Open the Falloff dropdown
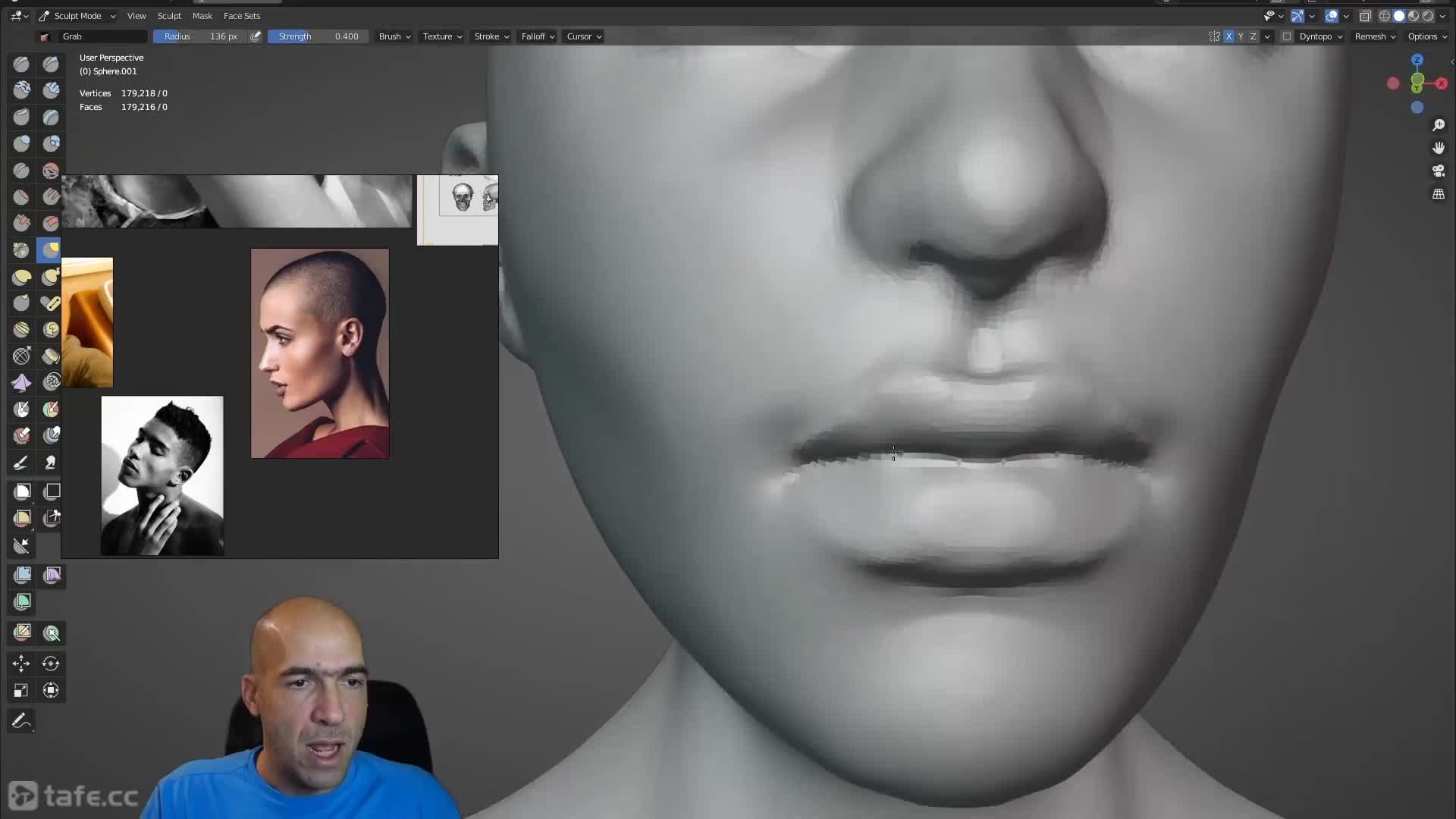 [538, 36]
